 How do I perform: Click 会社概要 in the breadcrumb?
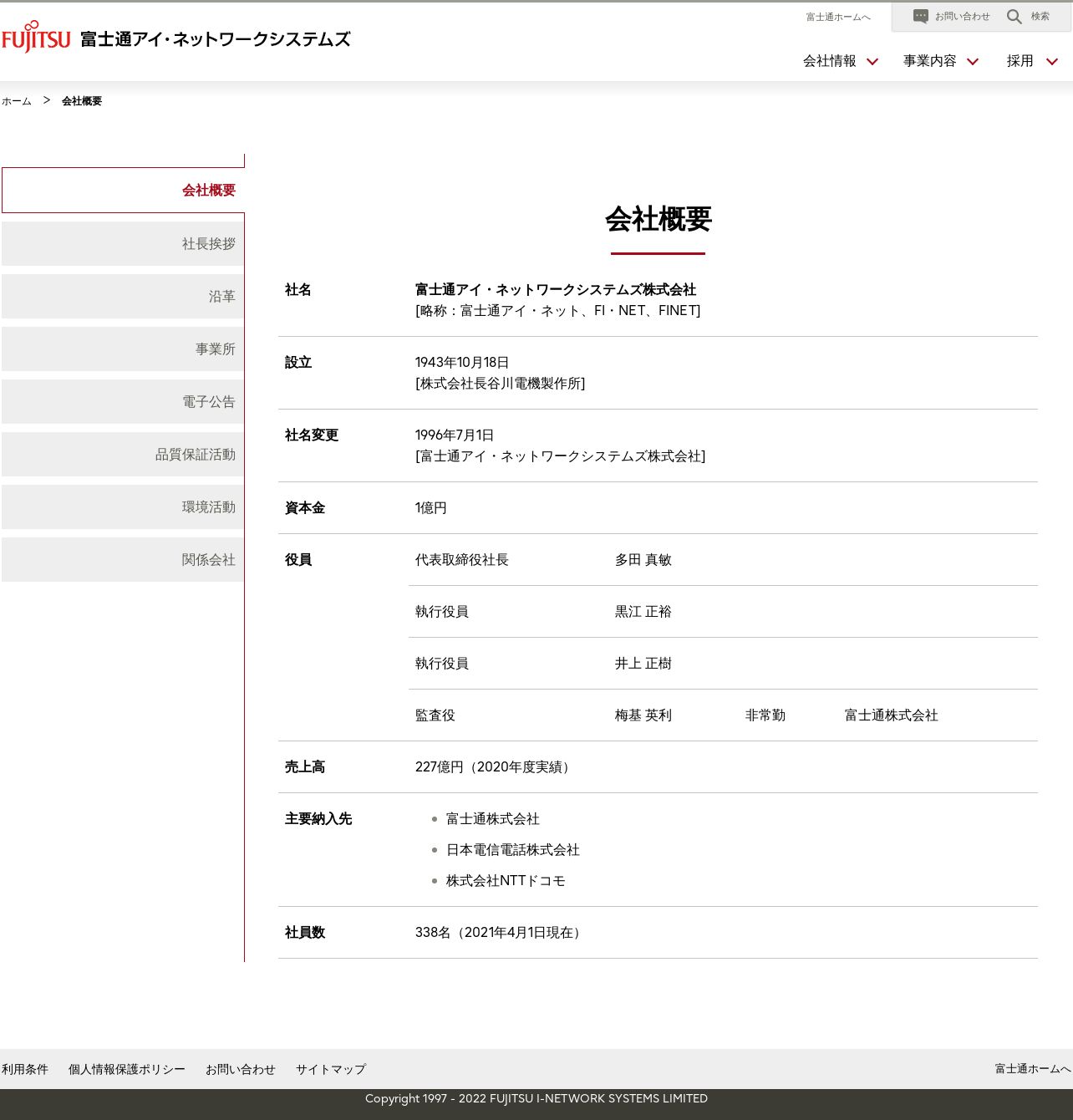point(82,101)
